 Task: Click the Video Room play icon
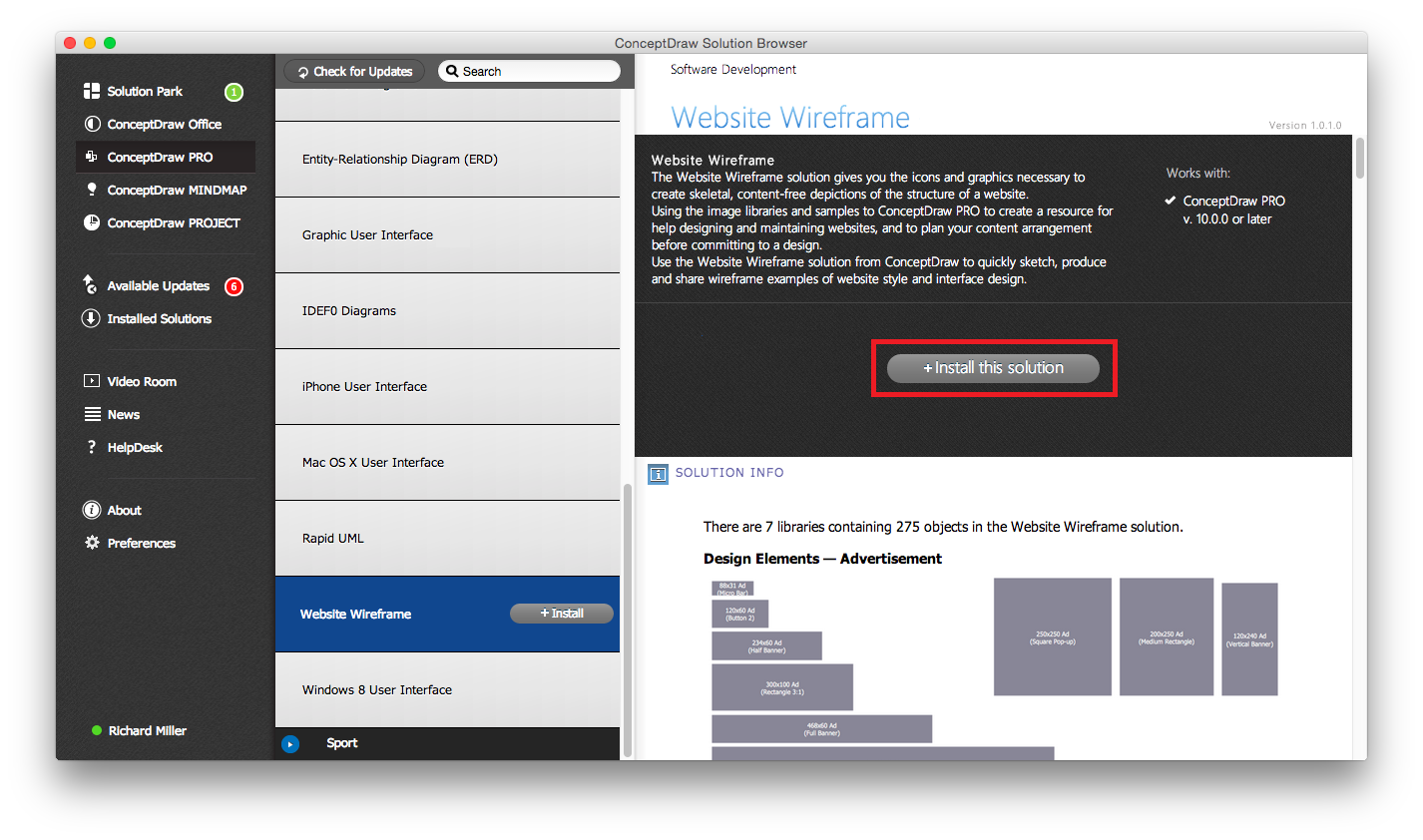tap(92, 381)
